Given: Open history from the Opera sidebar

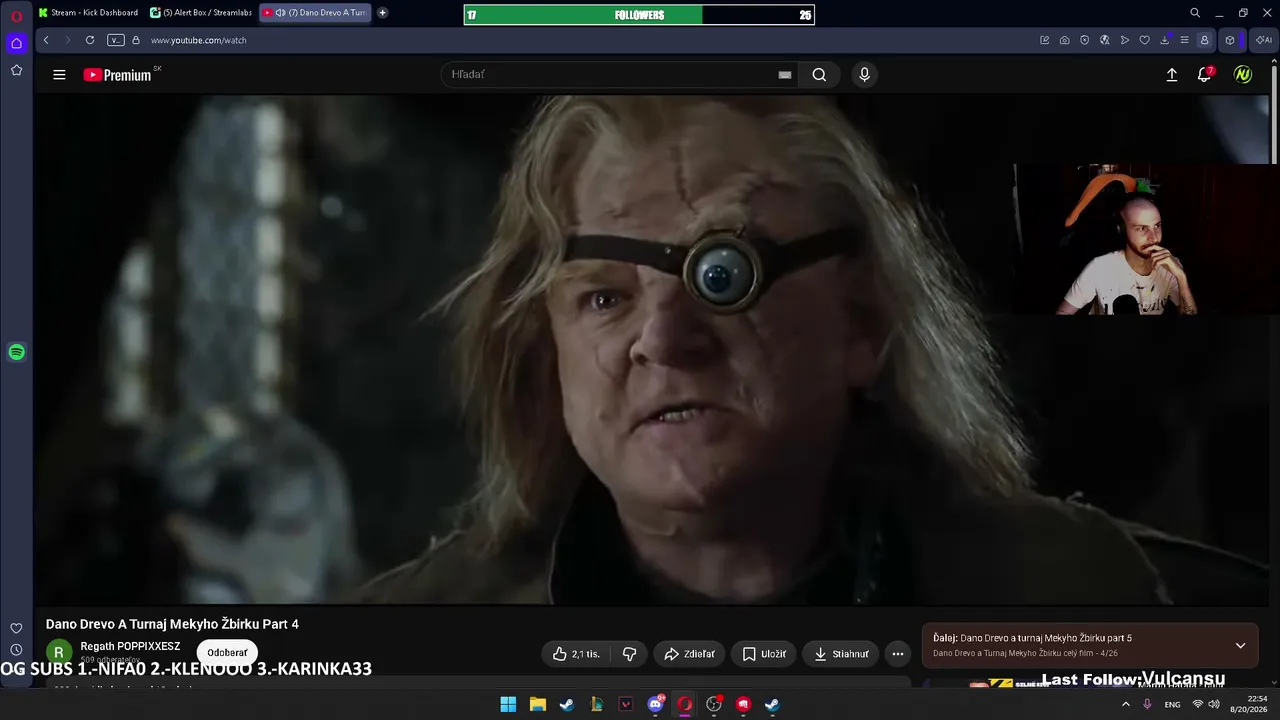Looking at the screenshot, I should 16,650.
